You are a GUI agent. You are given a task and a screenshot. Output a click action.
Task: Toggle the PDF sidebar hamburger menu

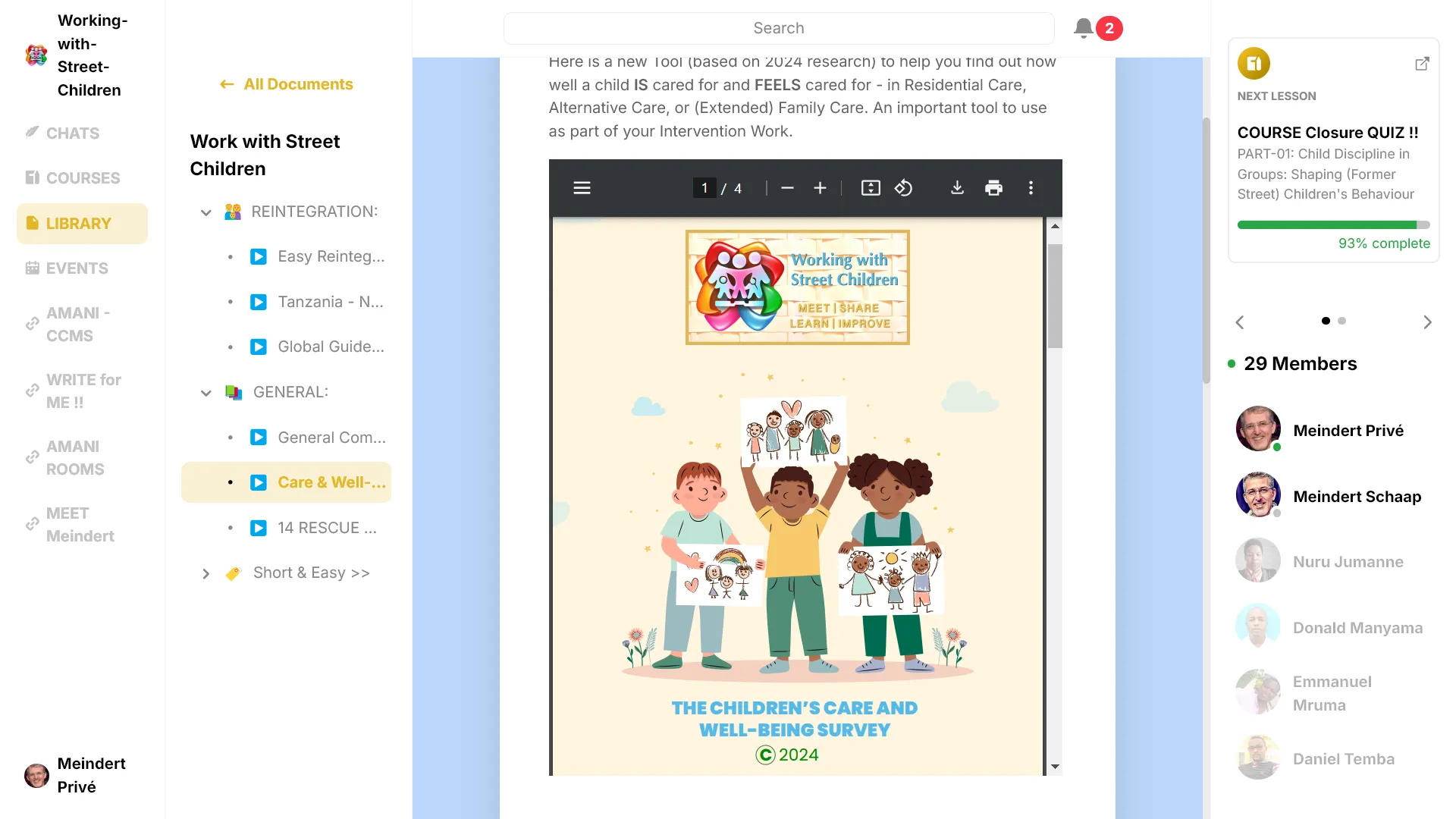point(582,188)
